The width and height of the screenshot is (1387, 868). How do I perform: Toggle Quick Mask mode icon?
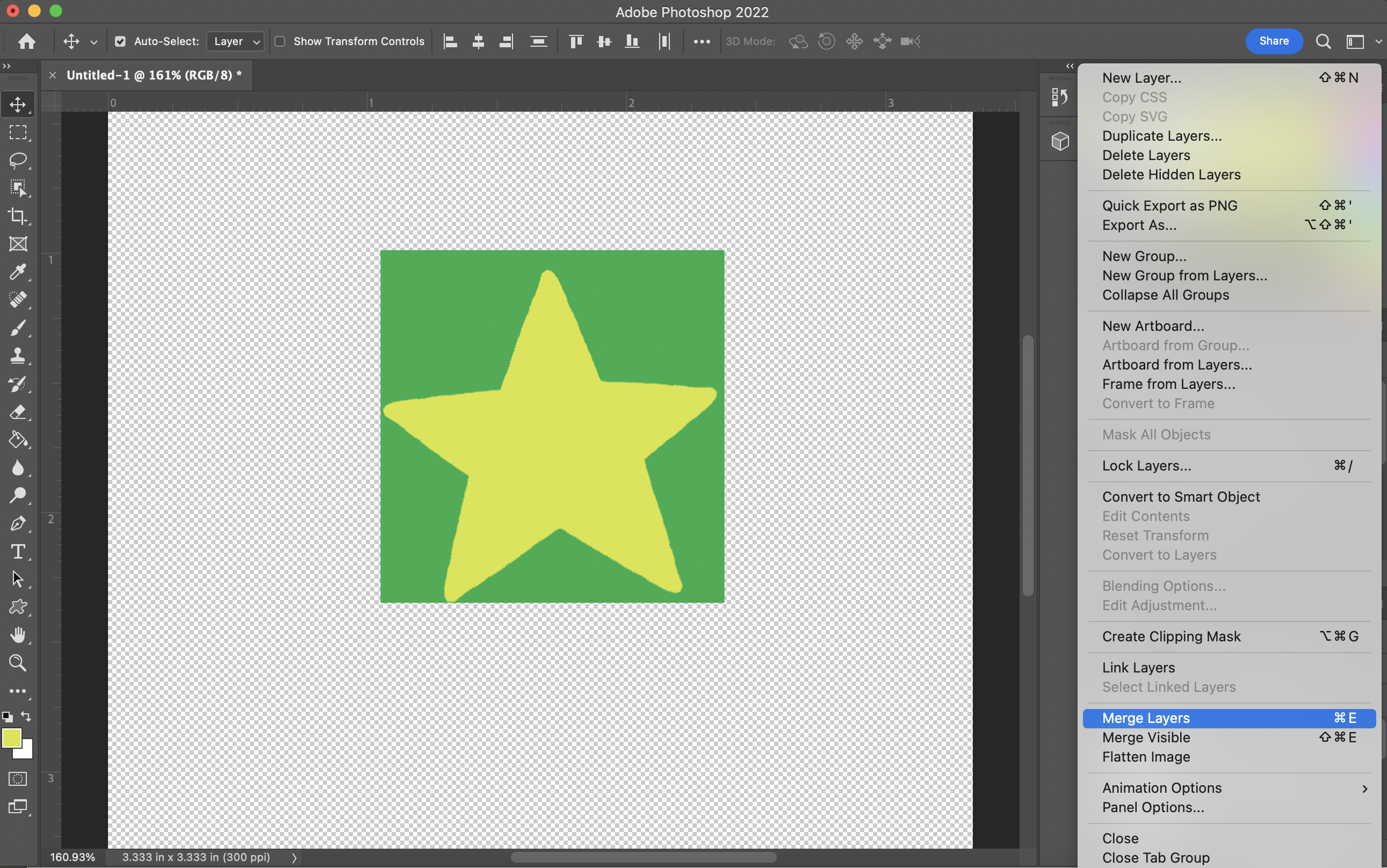pyautogui.click(x=18, y=779)
